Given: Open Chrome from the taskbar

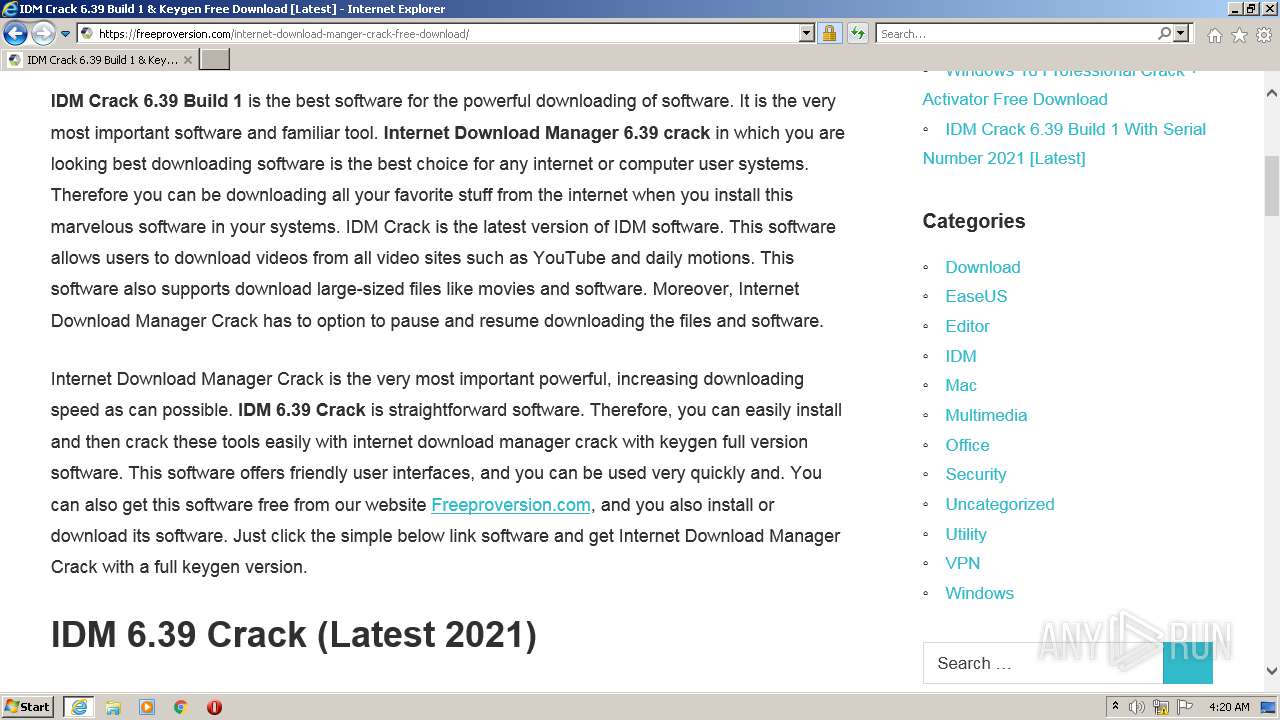Looking at the screenshot, I should [x=180, y=707].
